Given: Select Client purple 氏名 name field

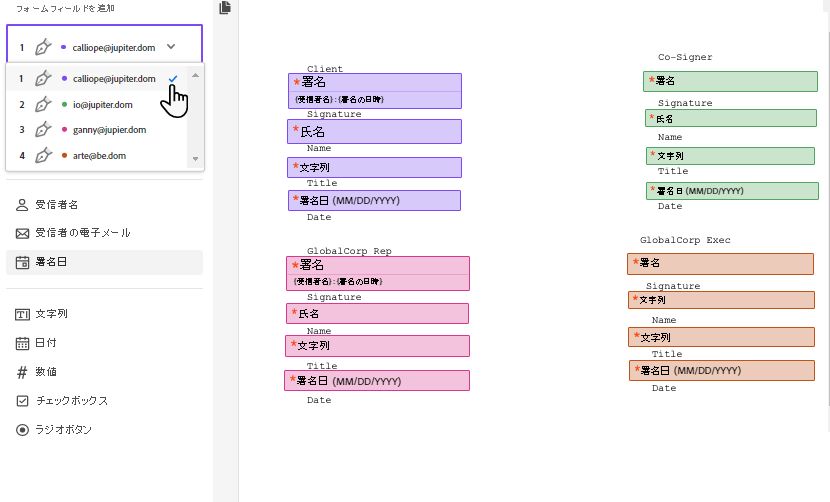Looking at the screenshot, I should 374,131.
